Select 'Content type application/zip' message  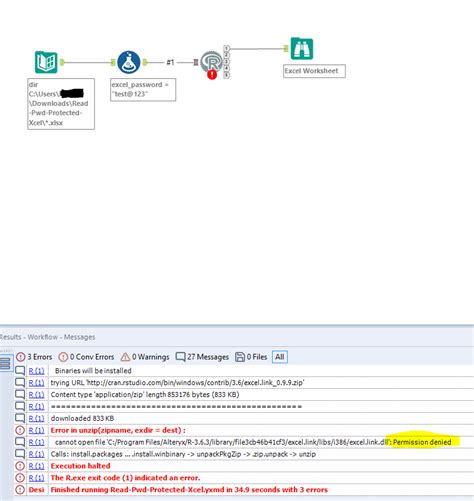[x=145, y=395]
